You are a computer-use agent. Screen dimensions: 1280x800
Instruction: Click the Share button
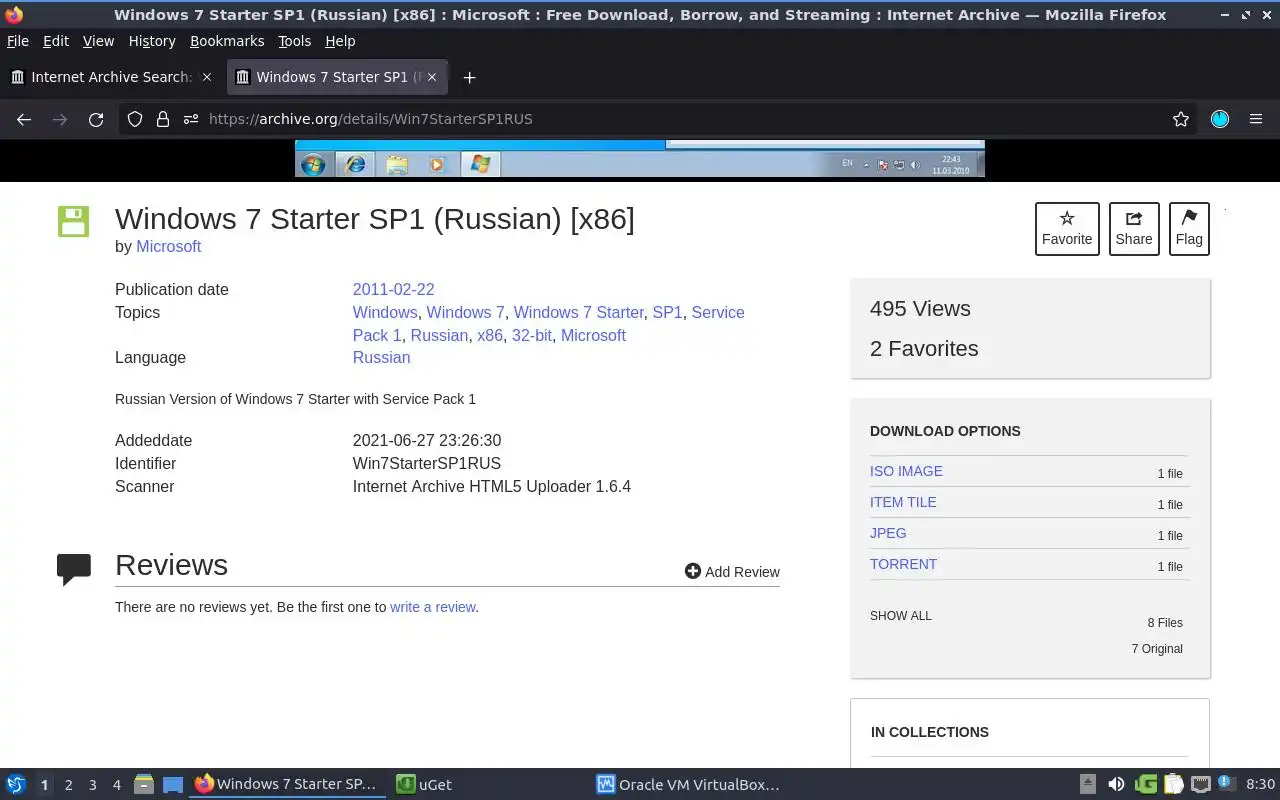coord(1134,229)
